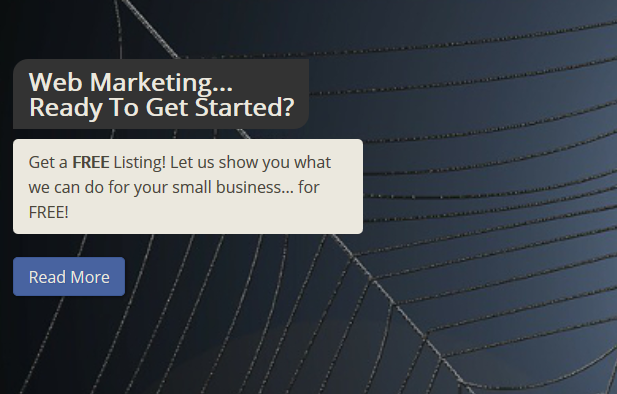Click the dark gray heading banner

click(x=161, y=94)
